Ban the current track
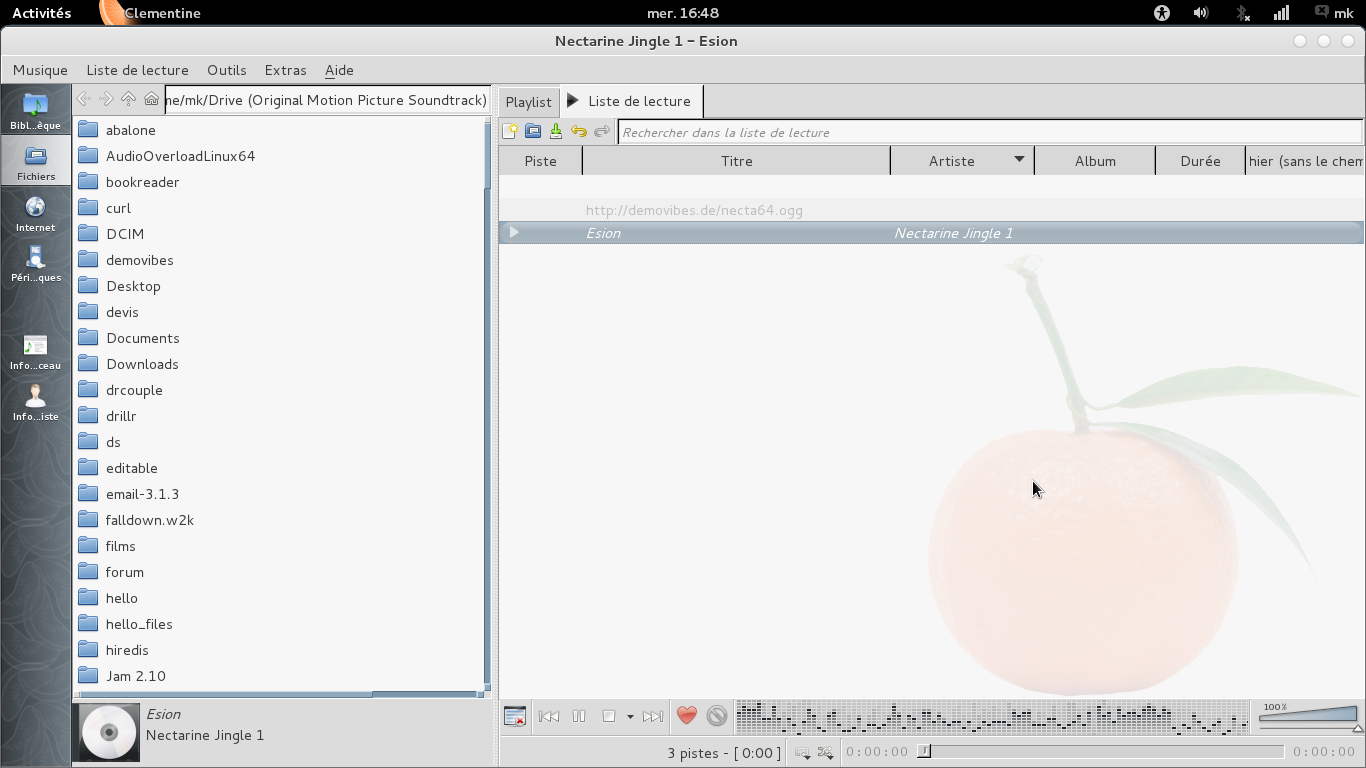Screen dimensions: 1366x768 coord(717,716)
